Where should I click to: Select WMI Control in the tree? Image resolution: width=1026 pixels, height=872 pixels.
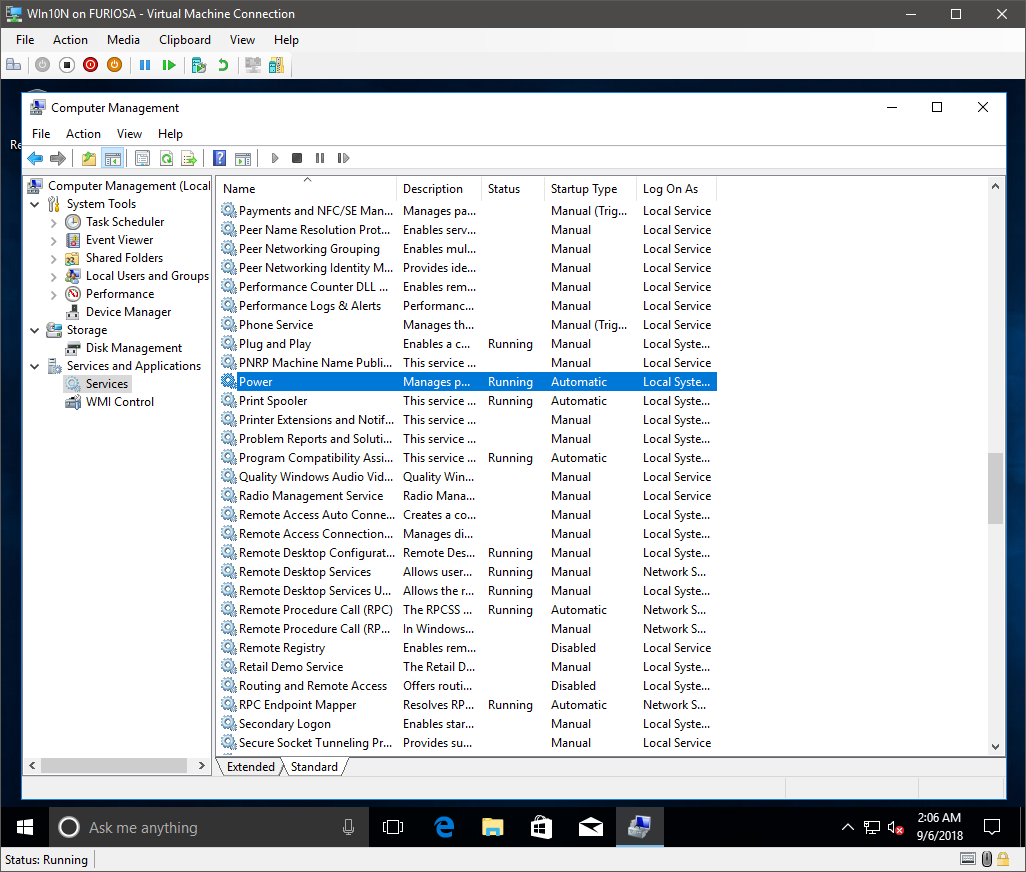[x=120, y=402]
